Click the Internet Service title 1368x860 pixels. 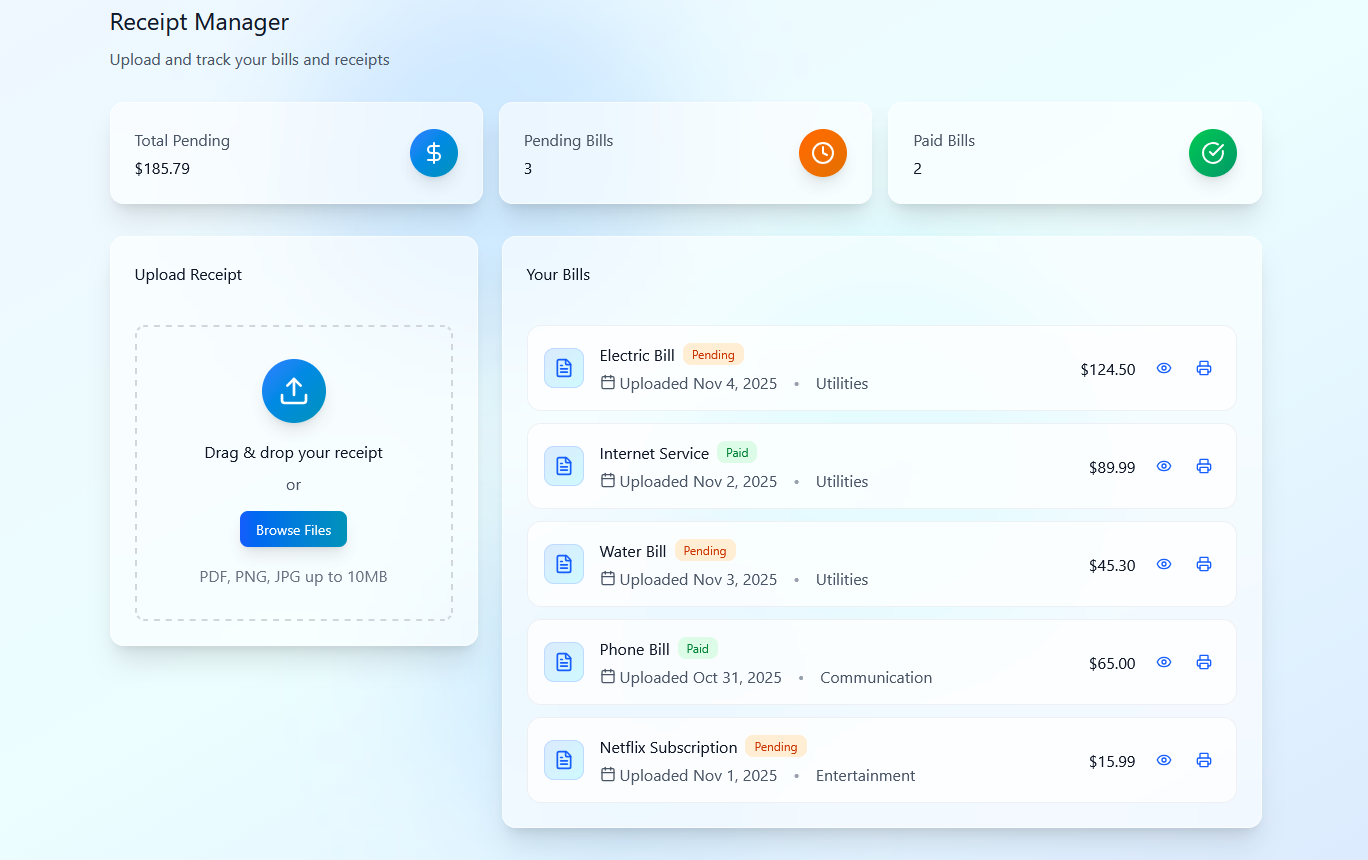(654, 454)
